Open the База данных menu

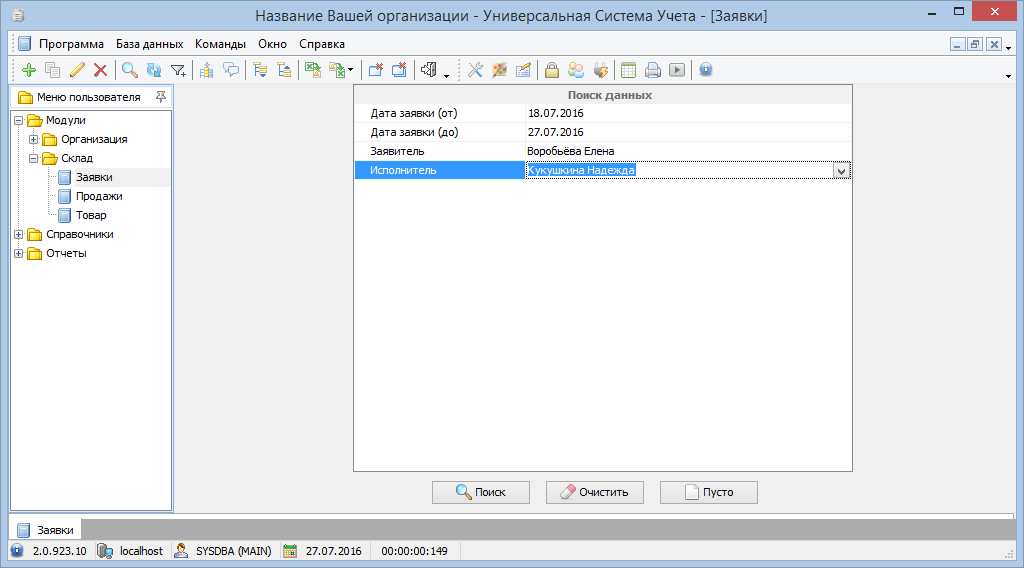click(x=149, y=44)
